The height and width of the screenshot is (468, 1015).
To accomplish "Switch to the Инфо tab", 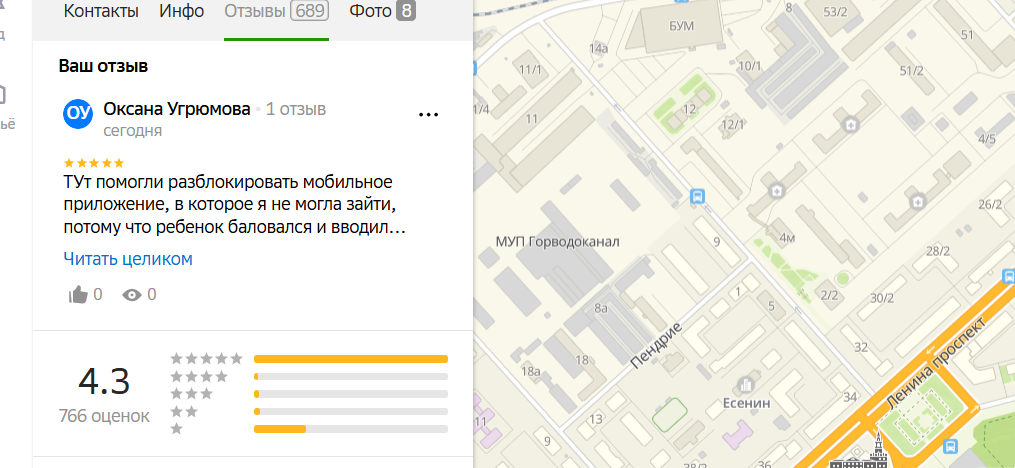I will click(182, 11).
